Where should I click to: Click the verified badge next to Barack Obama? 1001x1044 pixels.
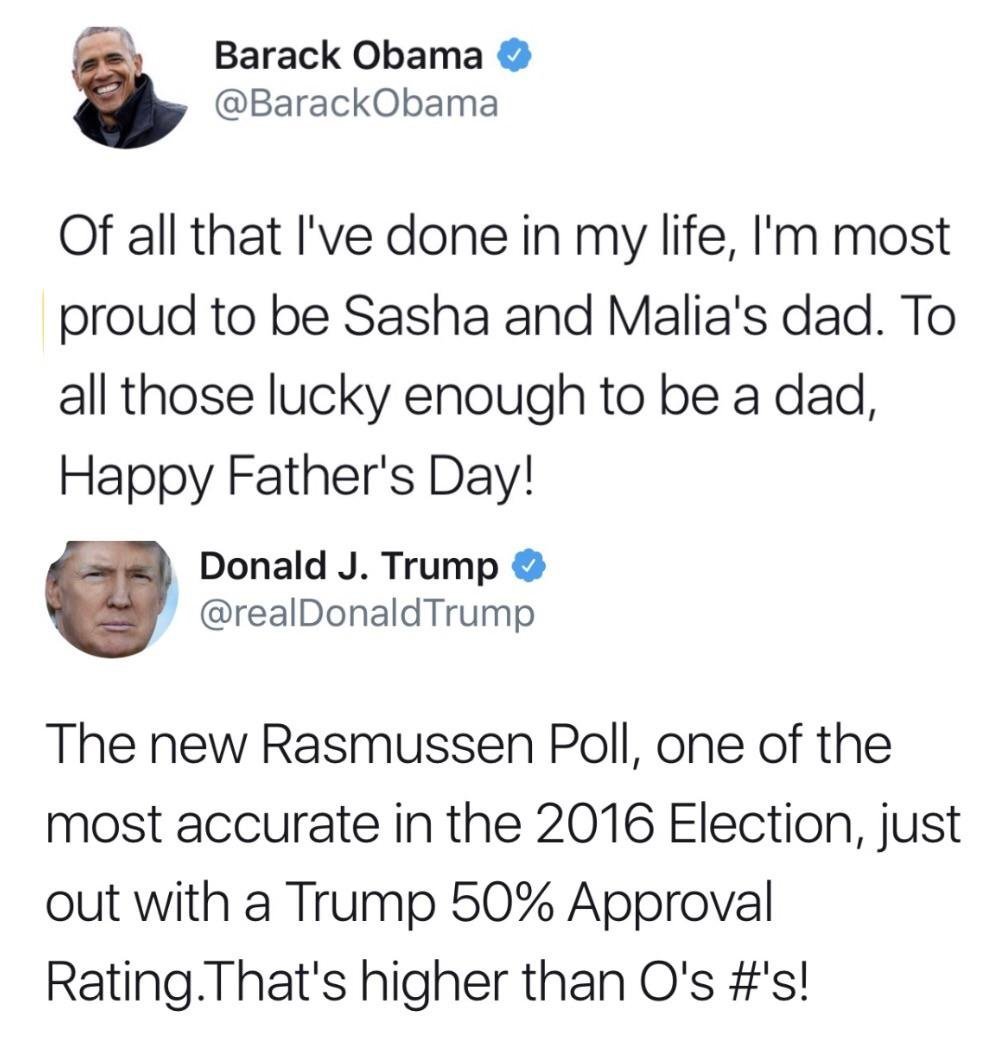coord(512,57)
